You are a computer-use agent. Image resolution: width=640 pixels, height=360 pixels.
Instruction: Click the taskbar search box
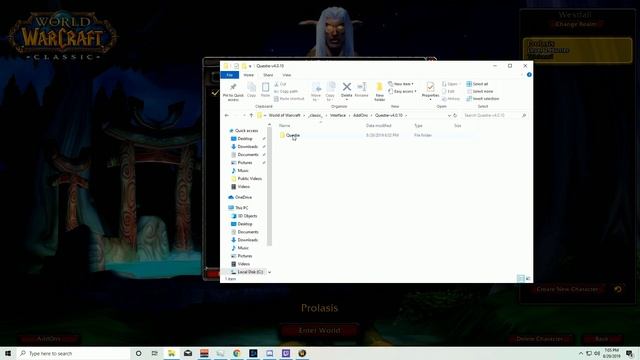click(x=73, y=353)
